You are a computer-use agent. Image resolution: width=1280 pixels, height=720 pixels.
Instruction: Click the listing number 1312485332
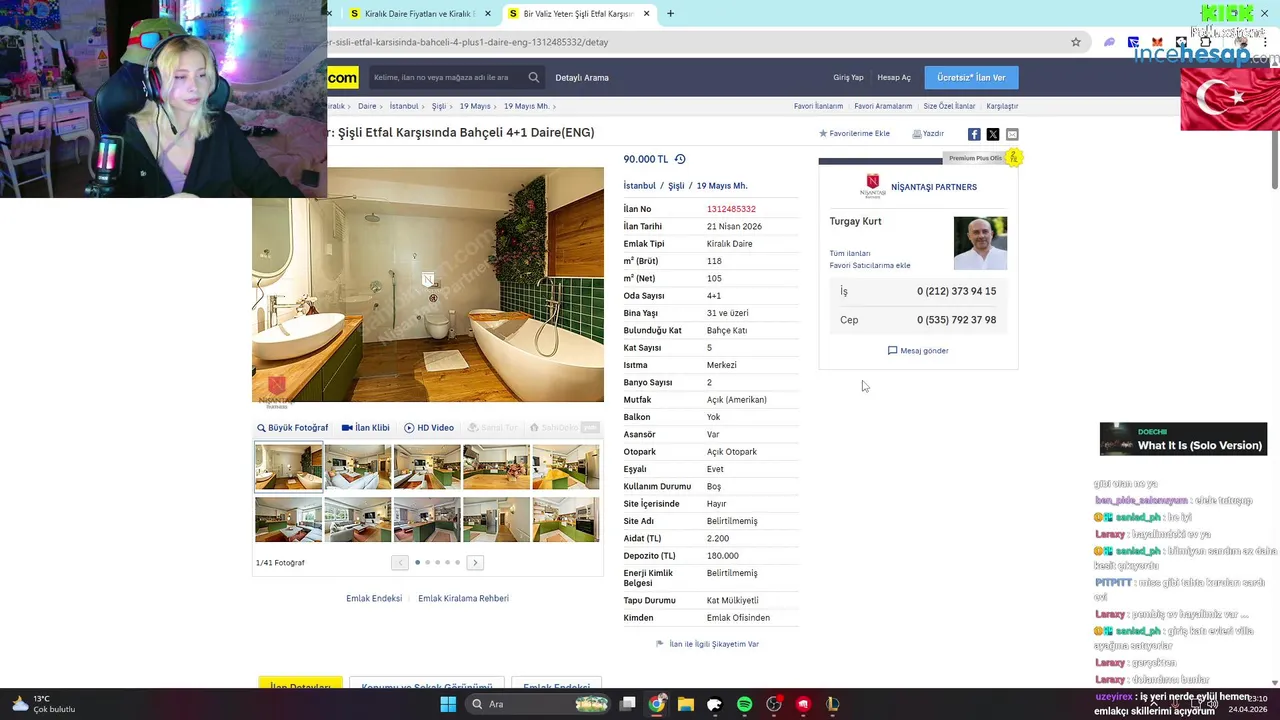(731, 209)
